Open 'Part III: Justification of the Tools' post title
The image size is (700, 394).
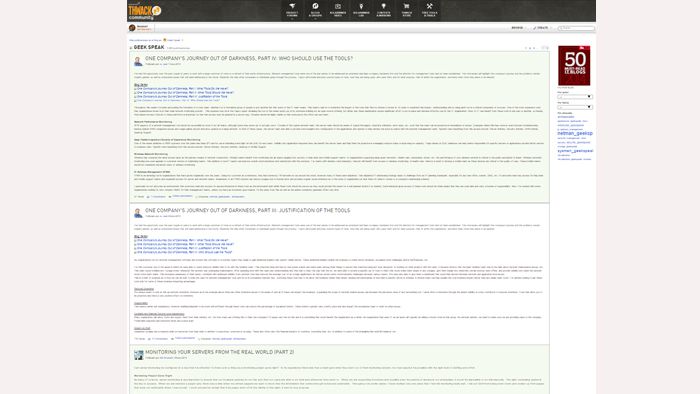pos(247,211)
